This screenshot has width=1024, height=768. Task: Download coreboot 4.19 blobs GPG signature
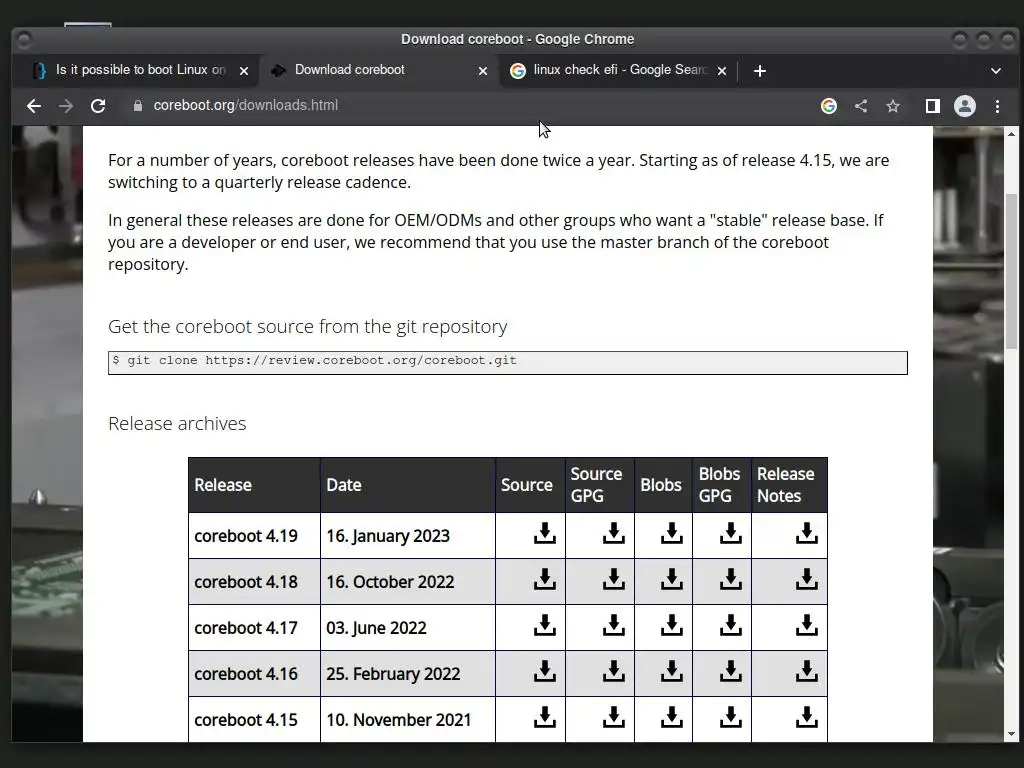[731, 533]
